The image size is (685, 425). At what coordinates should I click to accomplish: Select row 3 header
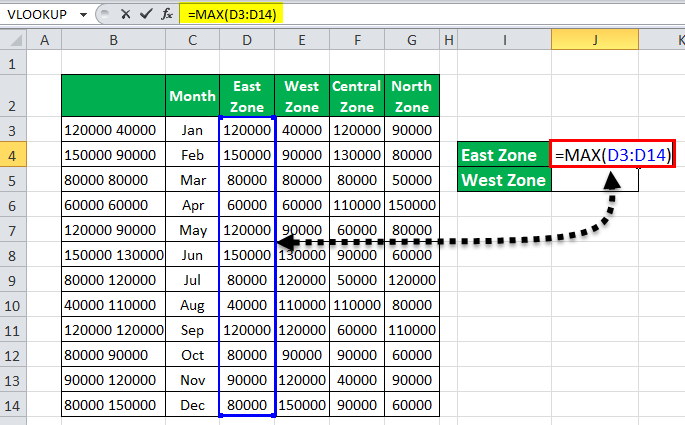tap(13, 130)
